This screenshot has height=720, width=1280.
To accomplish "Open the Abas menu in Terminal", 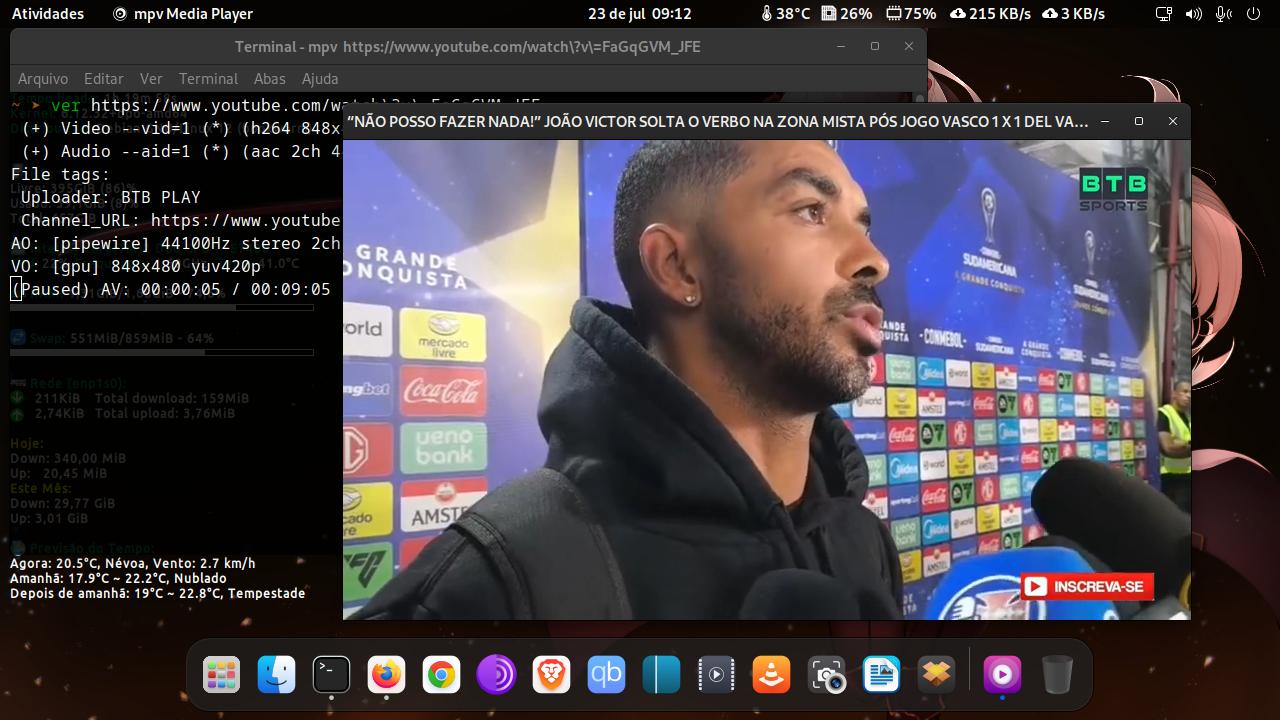I will pyautogui.click(x=269, y=78).
